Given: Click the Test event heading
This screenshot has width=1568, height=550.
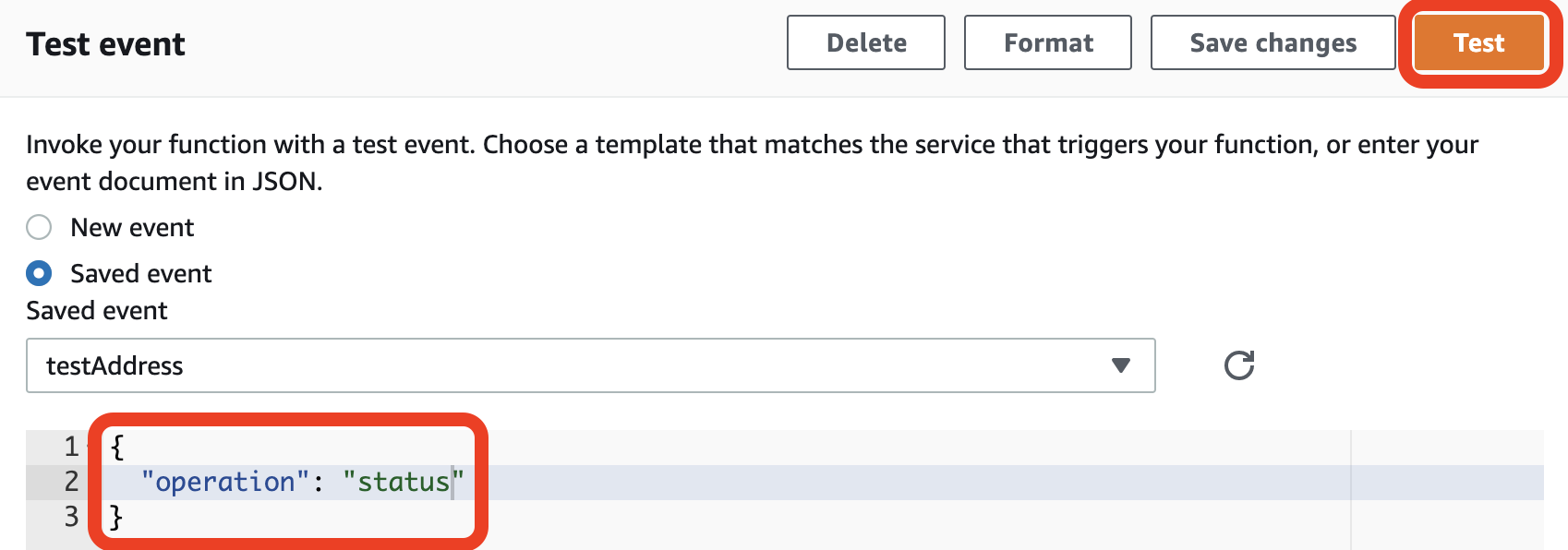Looking at the screenshot, I should (105, 44).
